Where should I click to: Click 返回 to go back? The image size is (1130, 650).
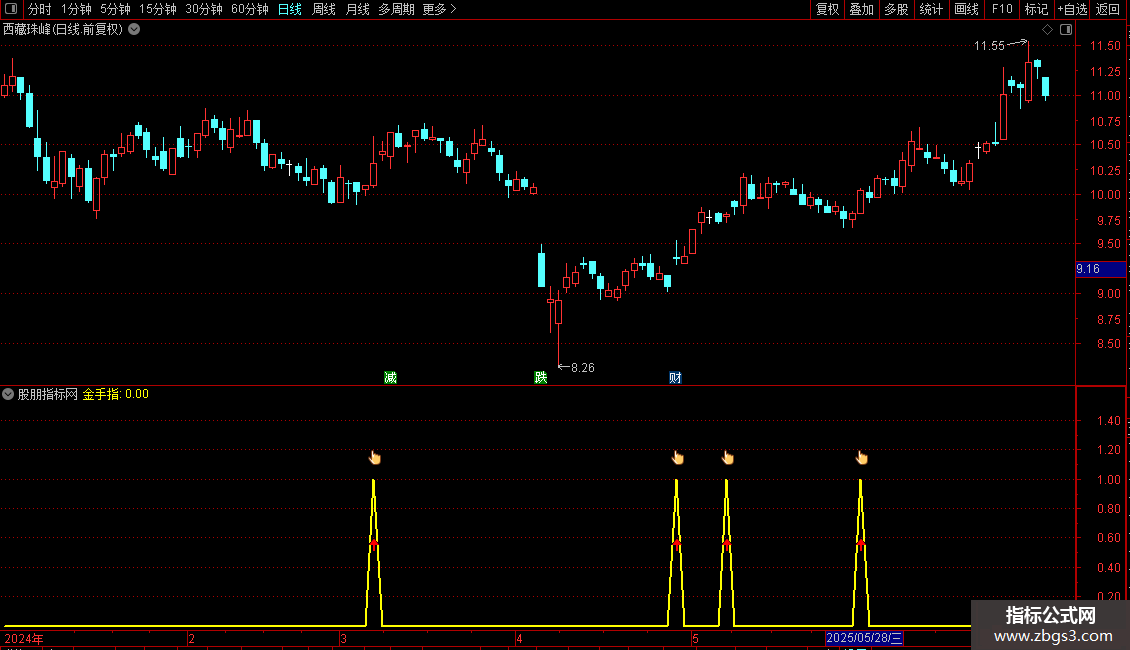point(1108,9)
